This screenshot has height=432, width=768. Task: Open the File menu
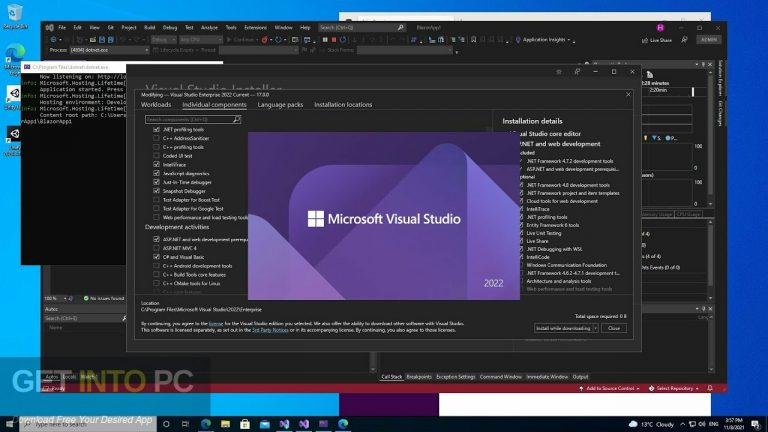click(62, 28)
